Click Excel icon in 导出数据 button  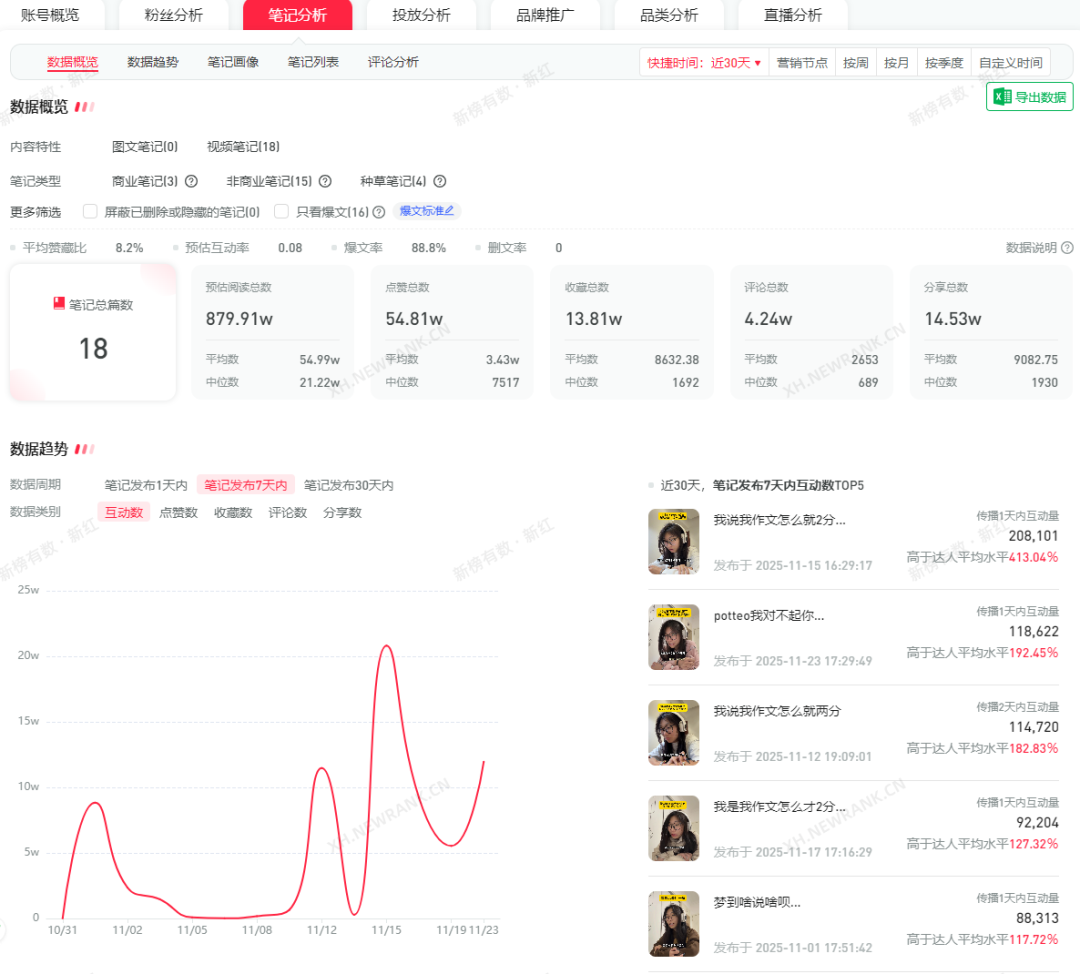pos(1001,97)
